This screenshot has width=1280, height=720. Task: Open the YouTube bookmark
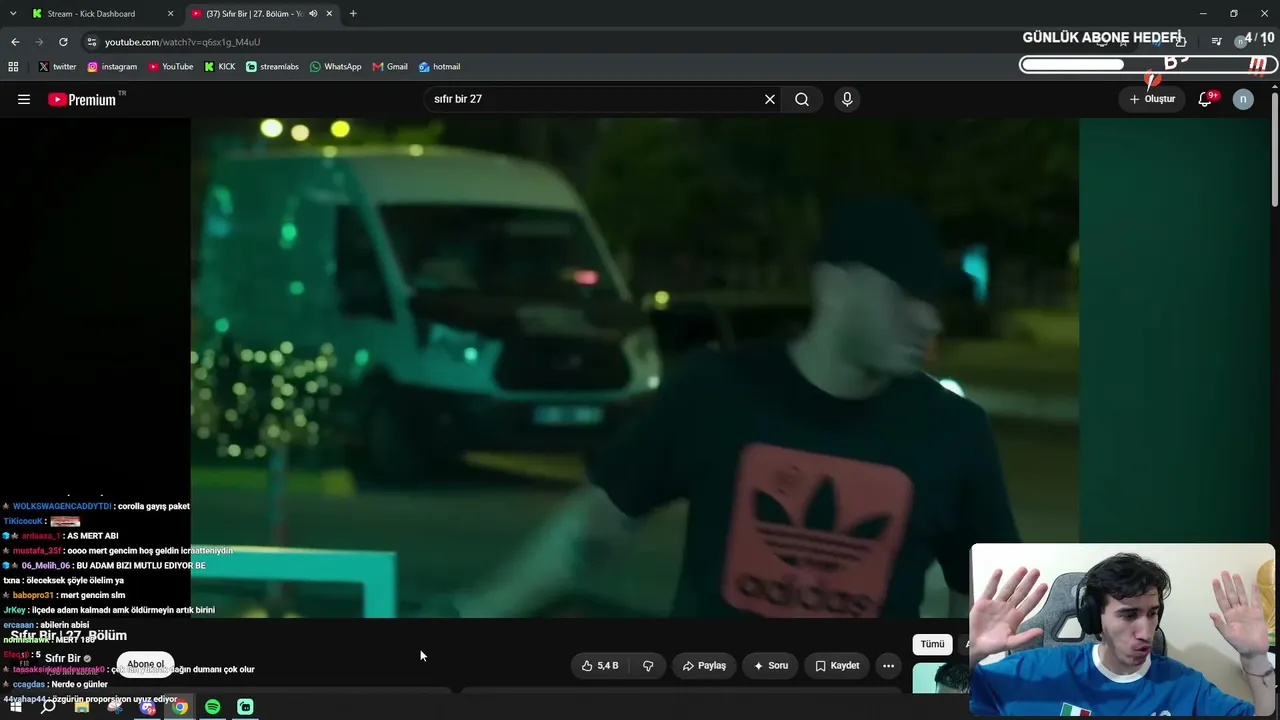coord(171,67)
